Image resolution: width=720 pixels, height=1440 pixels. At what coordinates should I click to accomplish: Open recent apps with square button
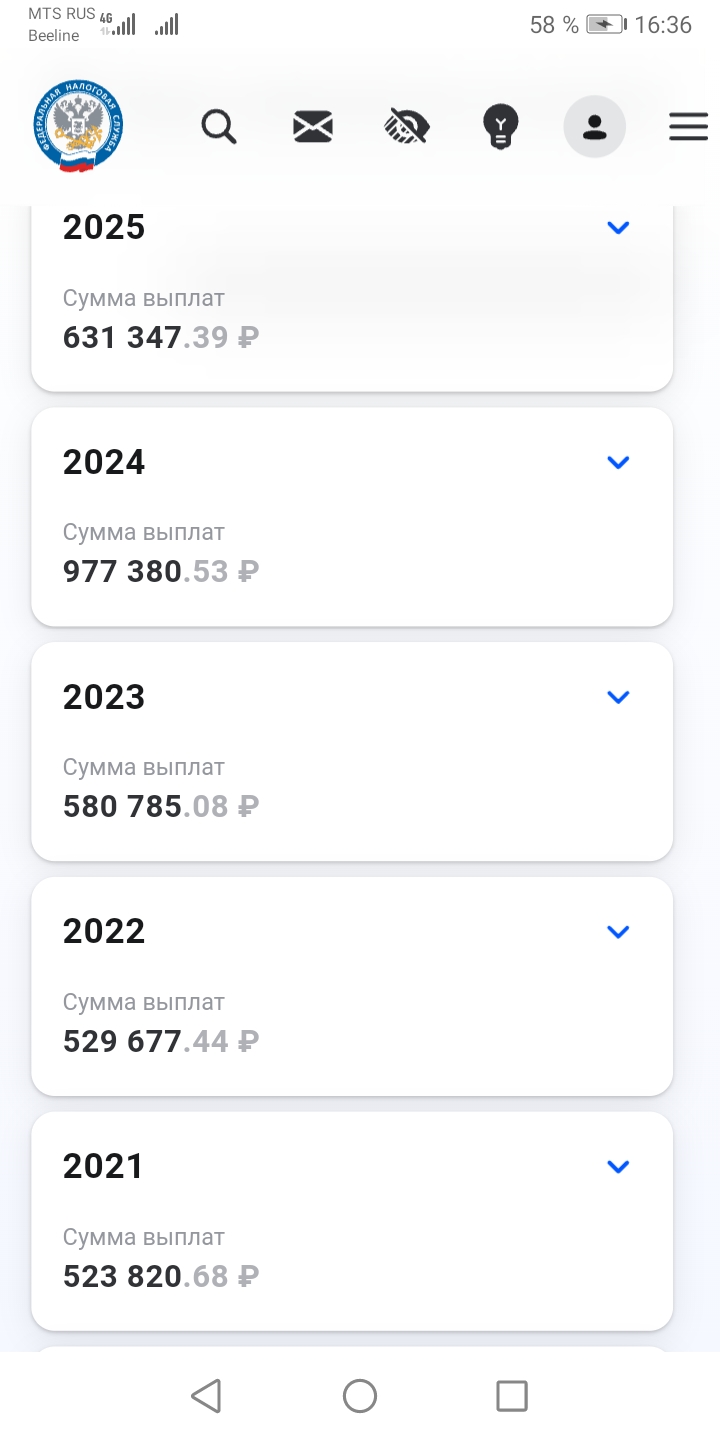[x=512, y=1396]
